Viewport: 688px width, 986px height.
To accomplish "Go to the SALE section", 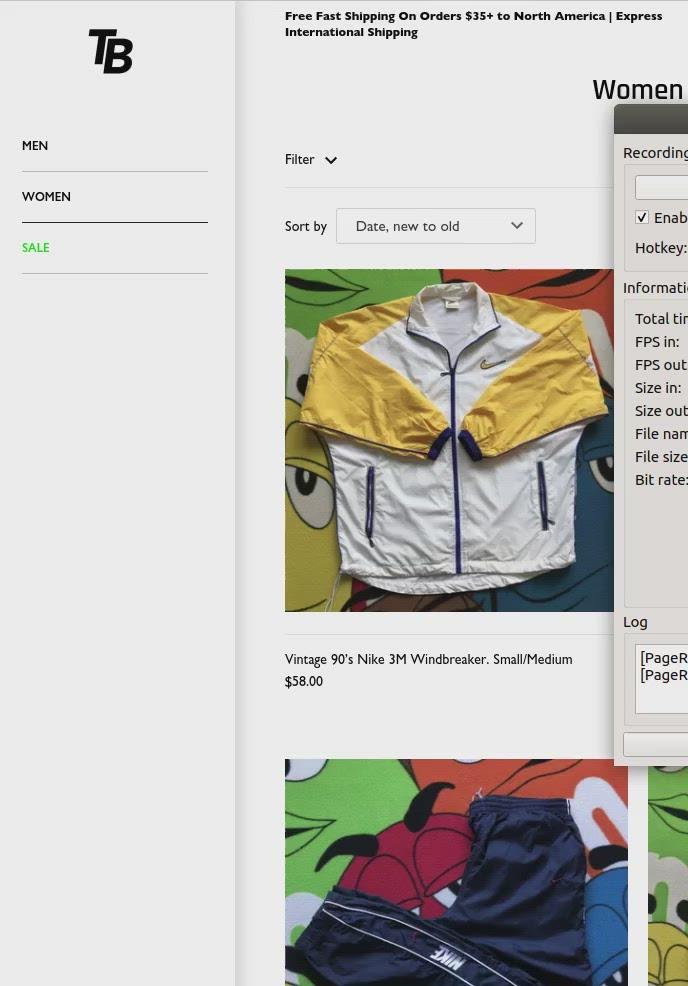I will point(36,248).
